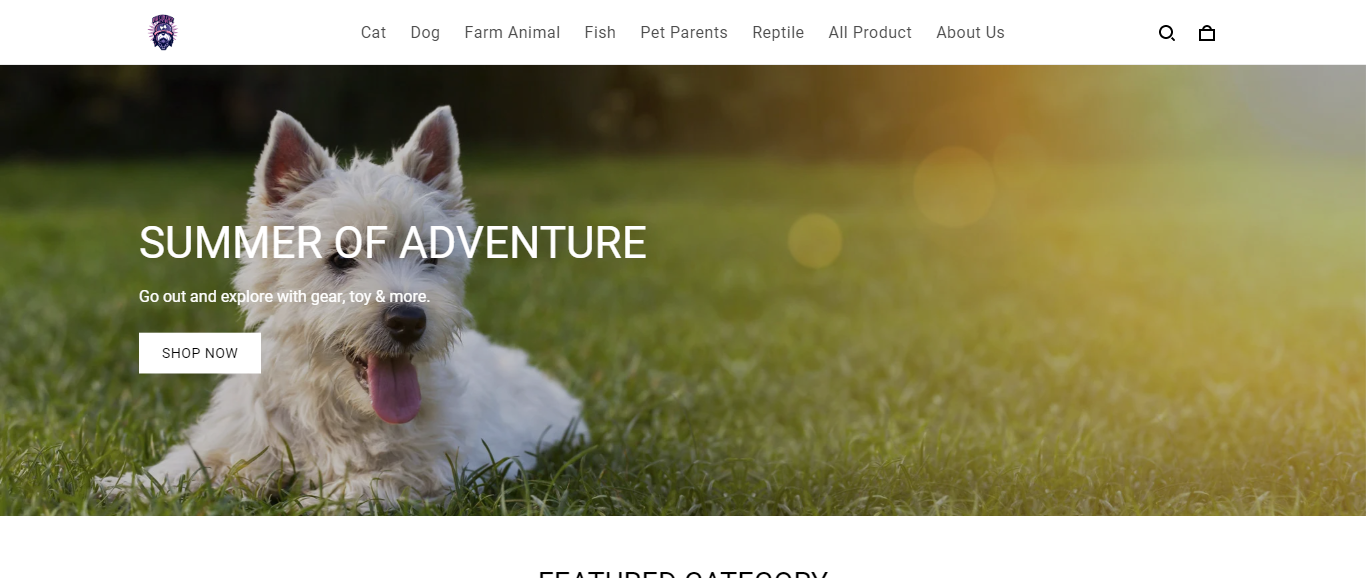Click the store logo in header

[x=162, y=32]
